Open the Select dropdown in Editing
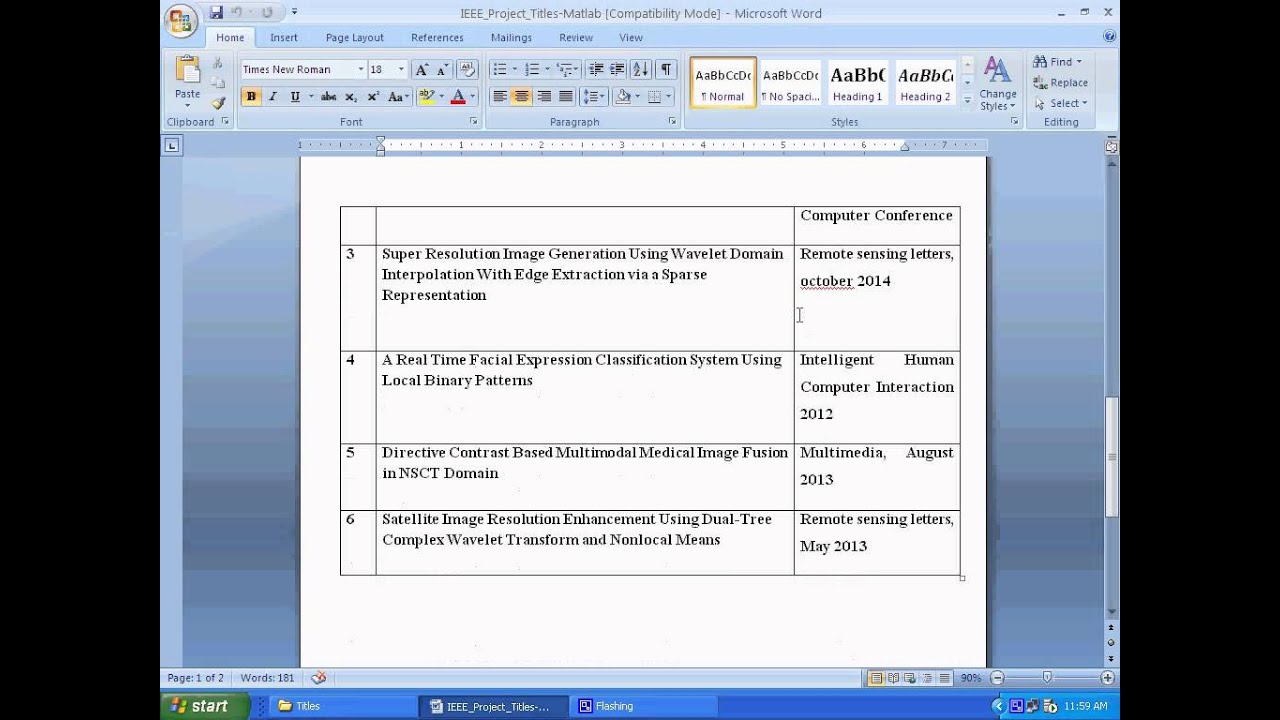 click(x=1061, y=103)
